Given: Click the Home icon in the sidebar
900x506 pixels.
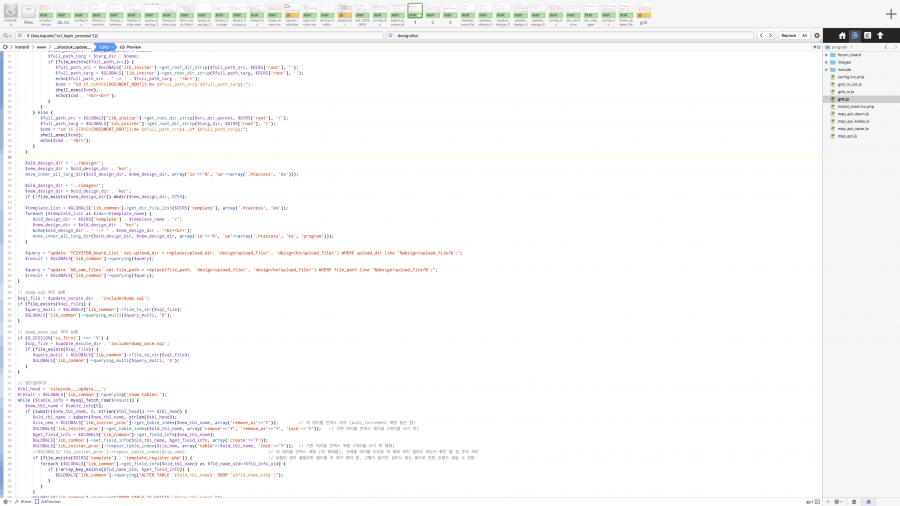Looking at the screenshot, I should (x=842, y=35).
